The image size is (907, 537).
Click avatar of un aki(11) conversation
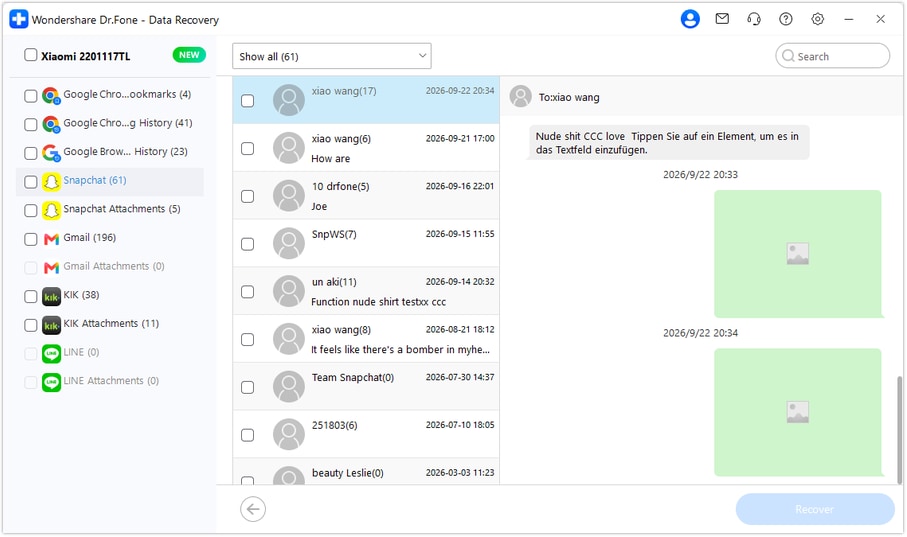click(289, 291)
